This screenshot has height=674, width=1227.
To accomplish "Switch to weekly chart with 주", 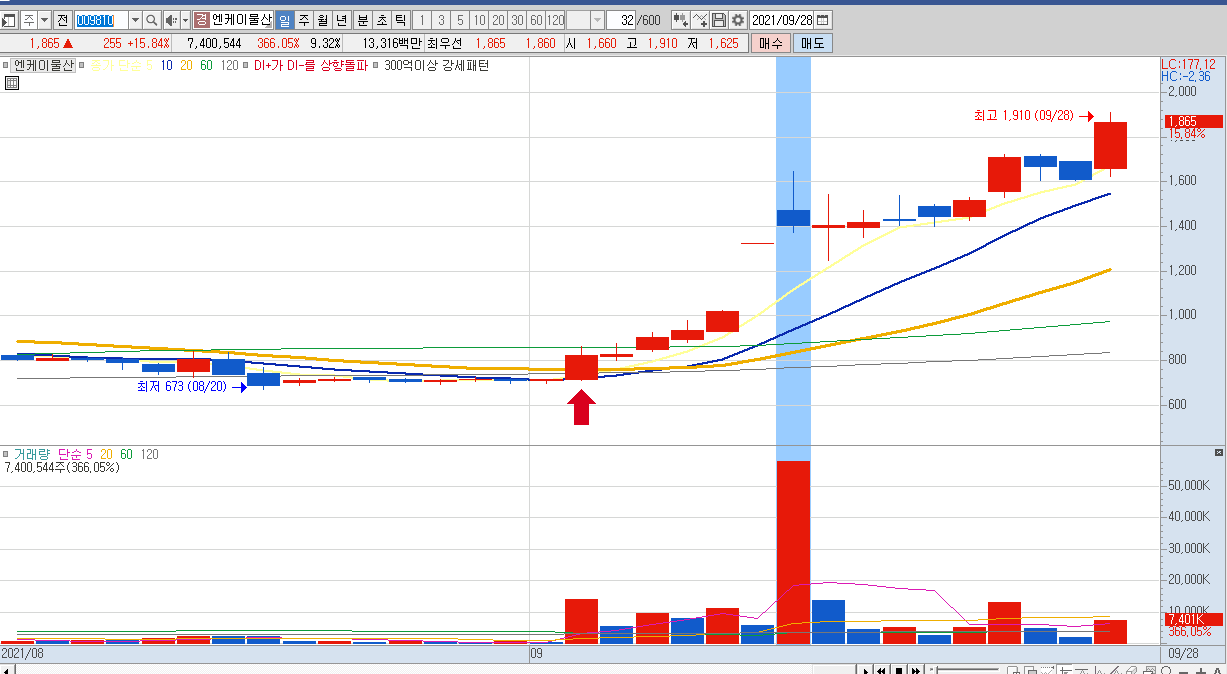I will point(303,20).
